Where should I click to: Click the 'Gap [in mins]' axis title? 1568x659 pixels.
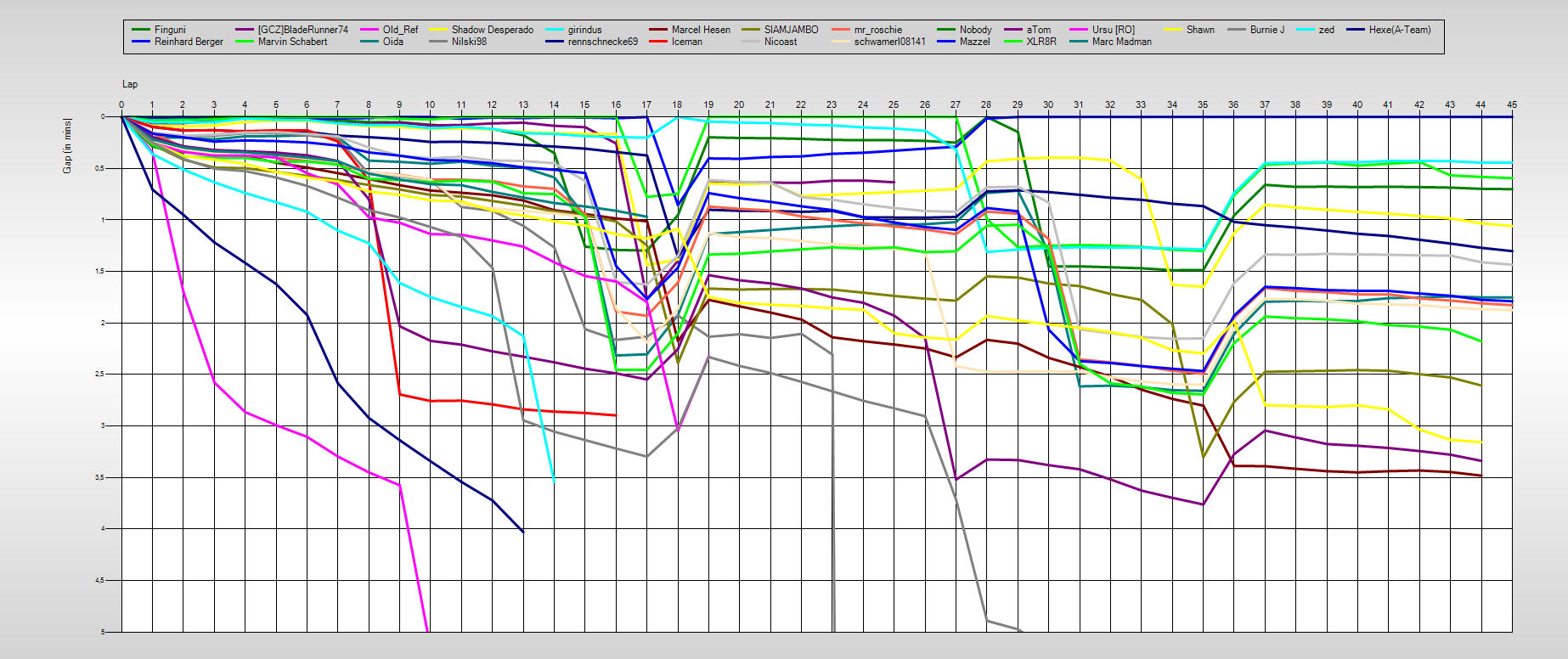pyautogui.click(x=67, y=146)
